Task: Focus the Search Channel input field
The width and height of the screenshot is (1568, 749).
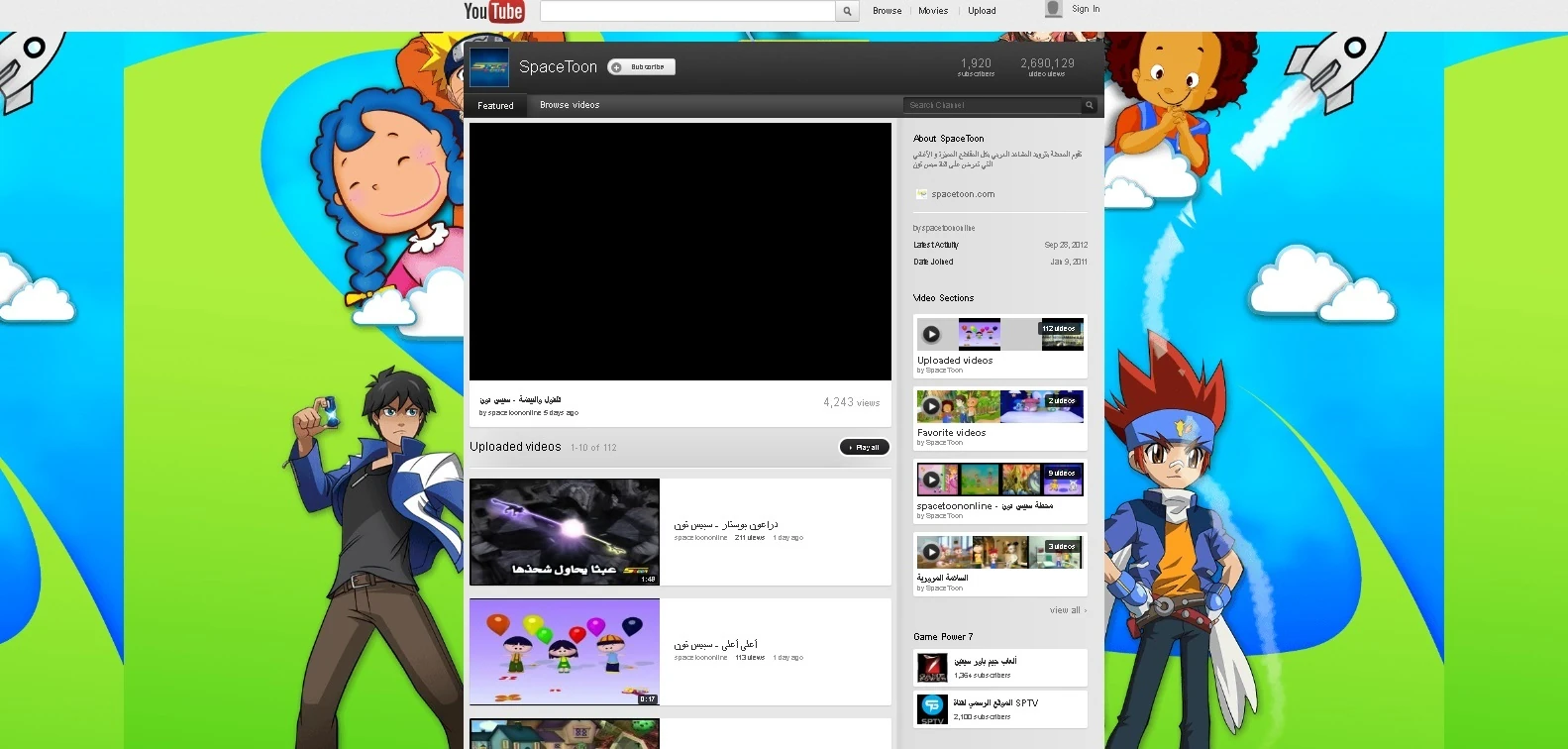Action: (993, 105)
